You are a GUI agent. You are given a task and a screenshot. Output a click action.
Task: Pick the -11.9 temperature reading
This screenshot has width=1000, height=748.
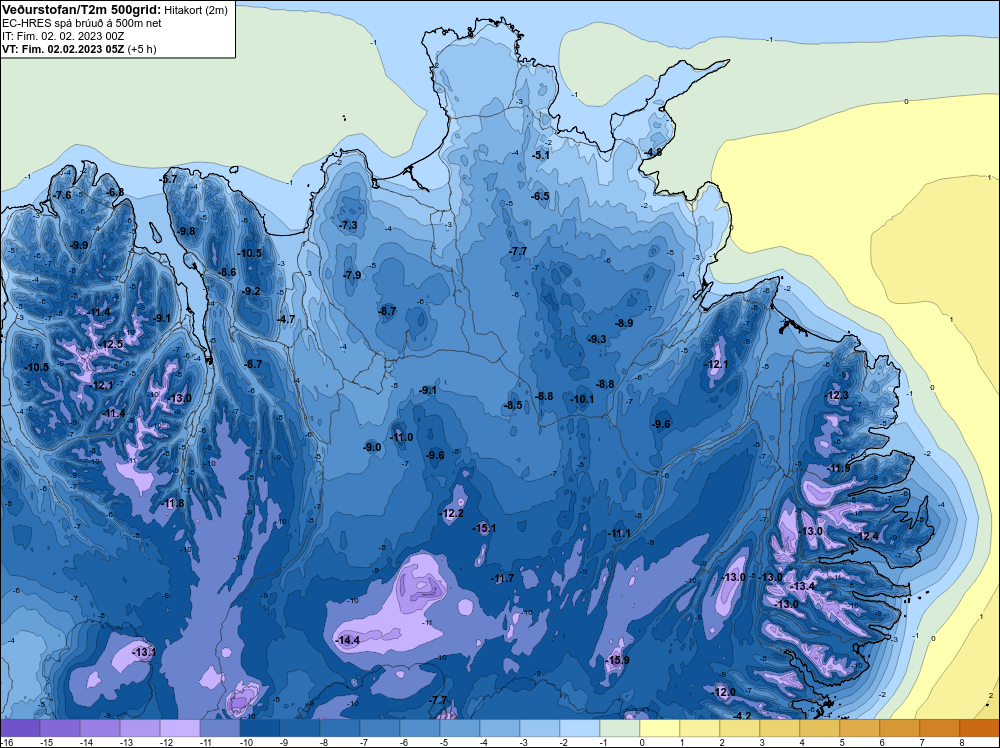[x=839, y=469]
